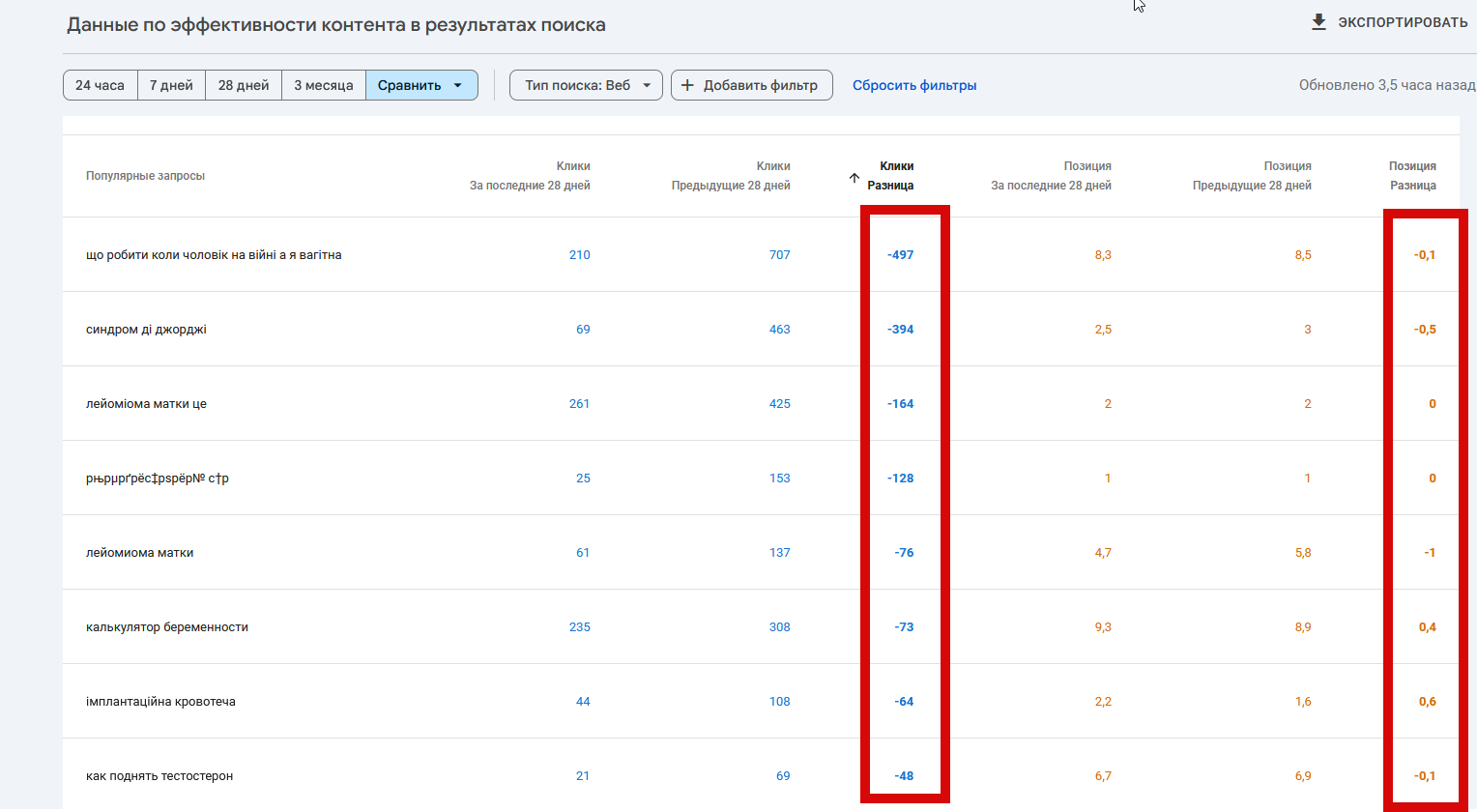
Task: Sort by the Популярные запросы column header
Action: click(145, 176)
